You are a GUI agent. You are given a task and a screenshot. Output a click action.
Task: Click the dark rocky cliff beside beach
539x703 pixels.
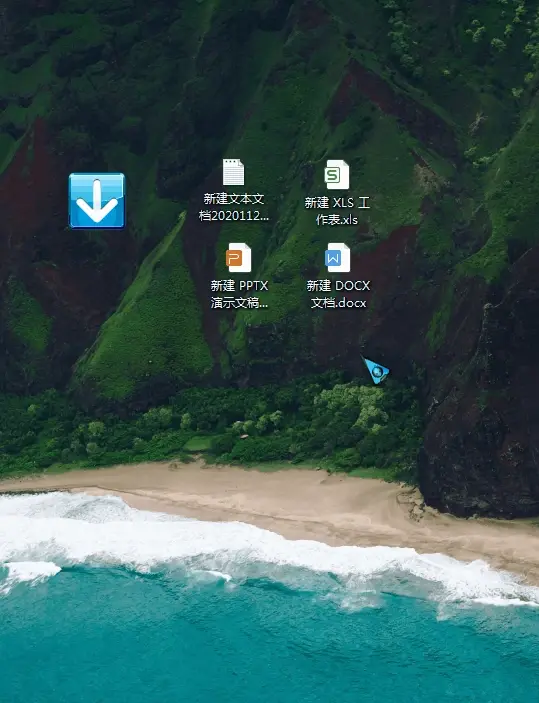tap(482, 404)
